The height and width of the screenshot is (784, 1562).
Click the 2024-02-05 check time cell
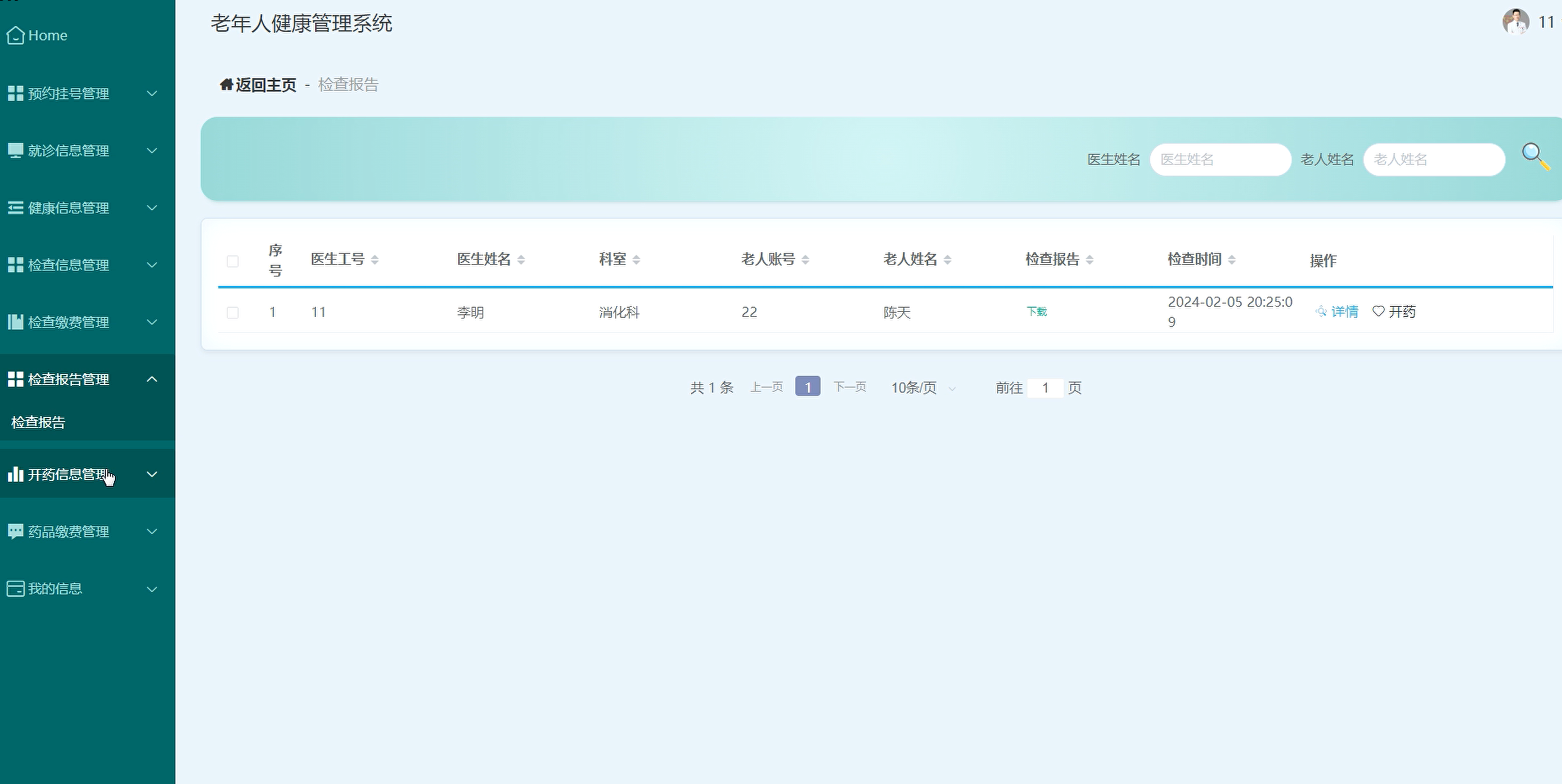pyautogui.click(x=1230, y=312)
